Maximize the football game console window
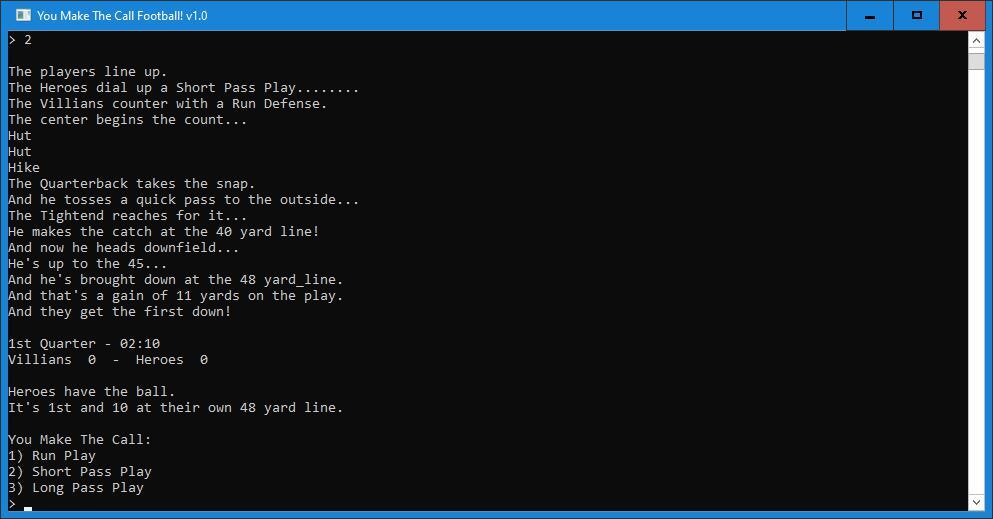The image size is (993, 519). (916, 15)
